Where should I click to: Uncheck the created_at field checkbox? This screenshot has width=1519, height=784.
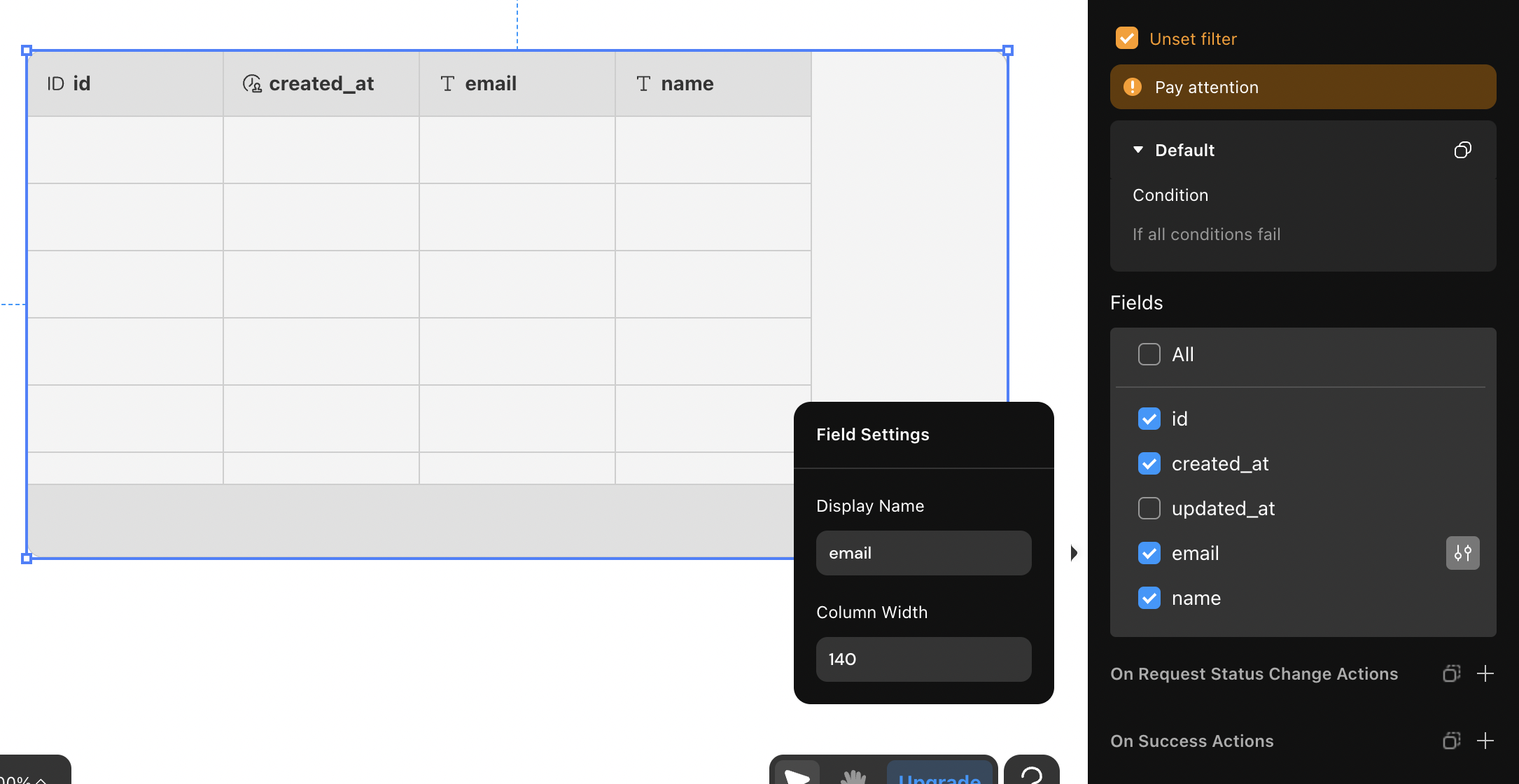click(x=1149, y=463)
